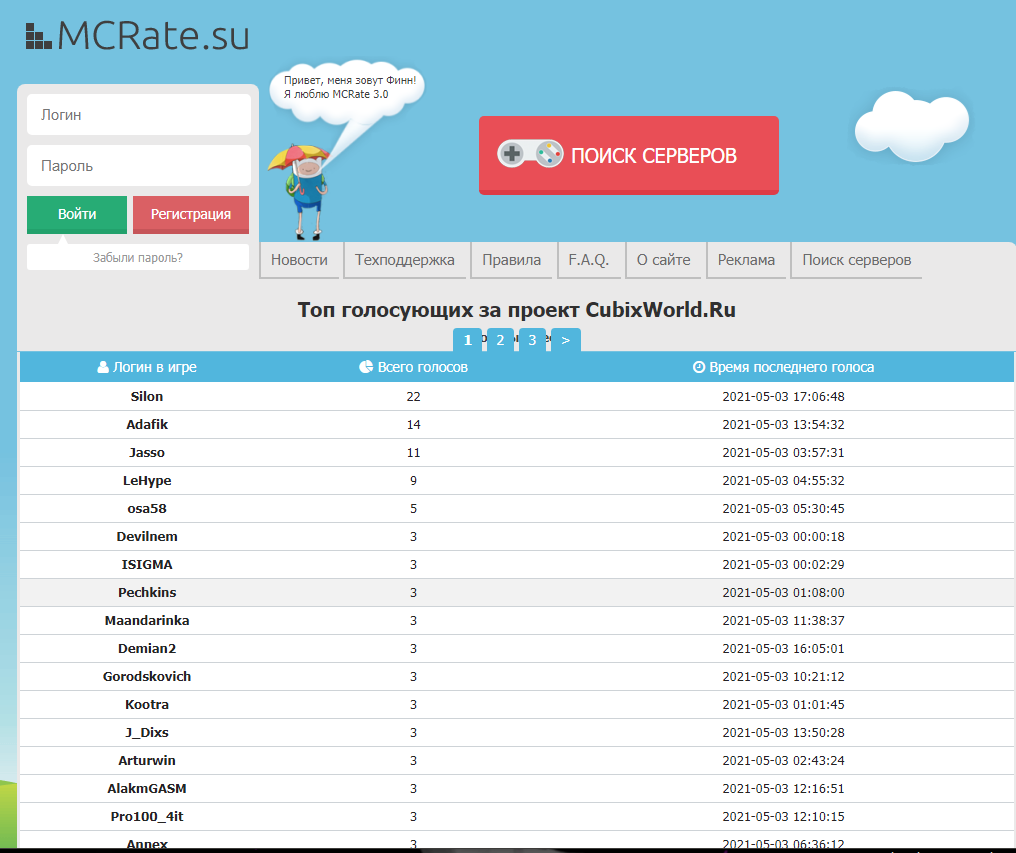Open the Регистрация sign-up button
Viewport: 1016px width, 853px height.
[190, 215]
